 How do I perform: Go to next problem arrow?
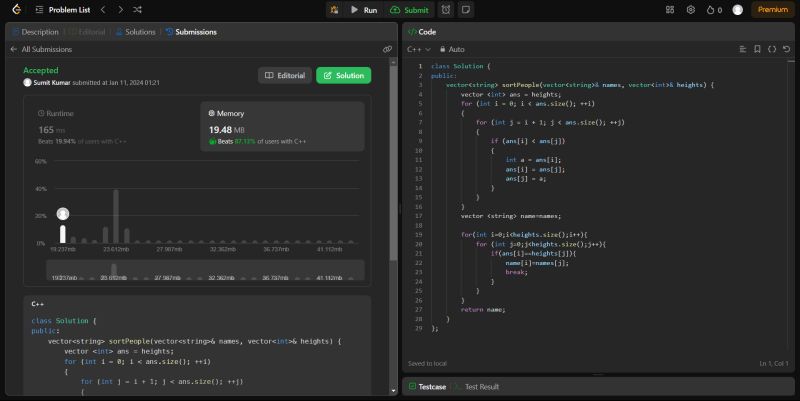point(120,10)
